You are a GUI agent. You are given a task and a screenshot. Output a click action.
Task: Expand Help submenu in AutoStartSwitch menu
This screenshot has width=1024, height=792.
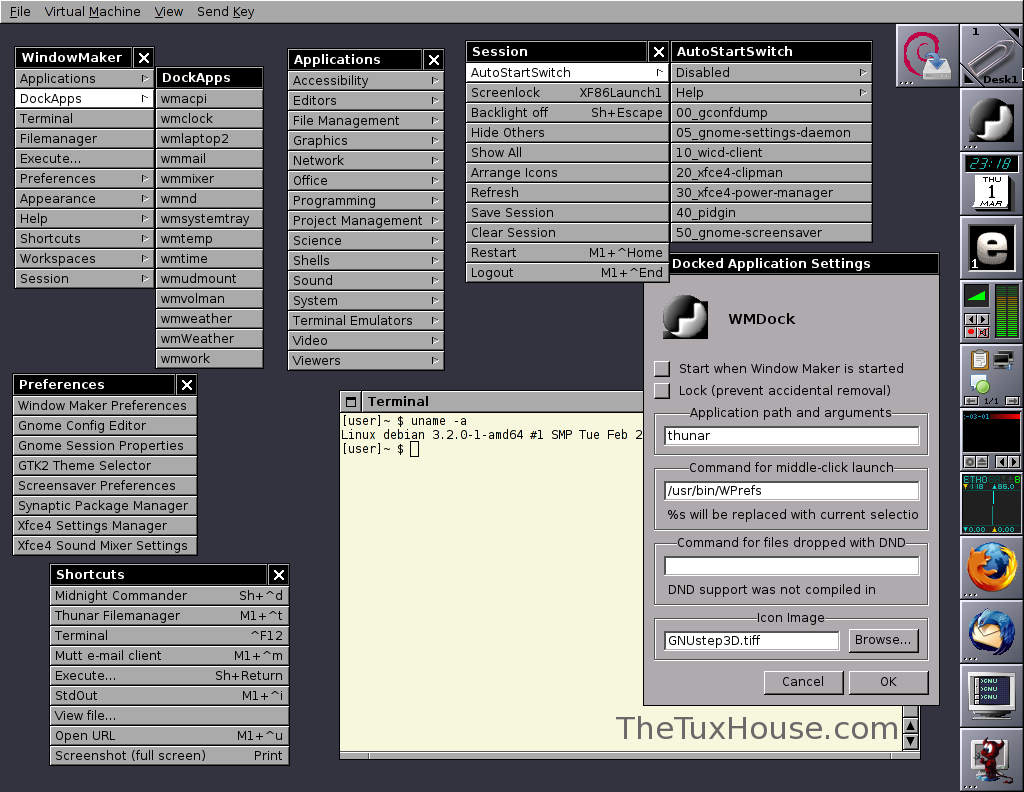[771, 93]
